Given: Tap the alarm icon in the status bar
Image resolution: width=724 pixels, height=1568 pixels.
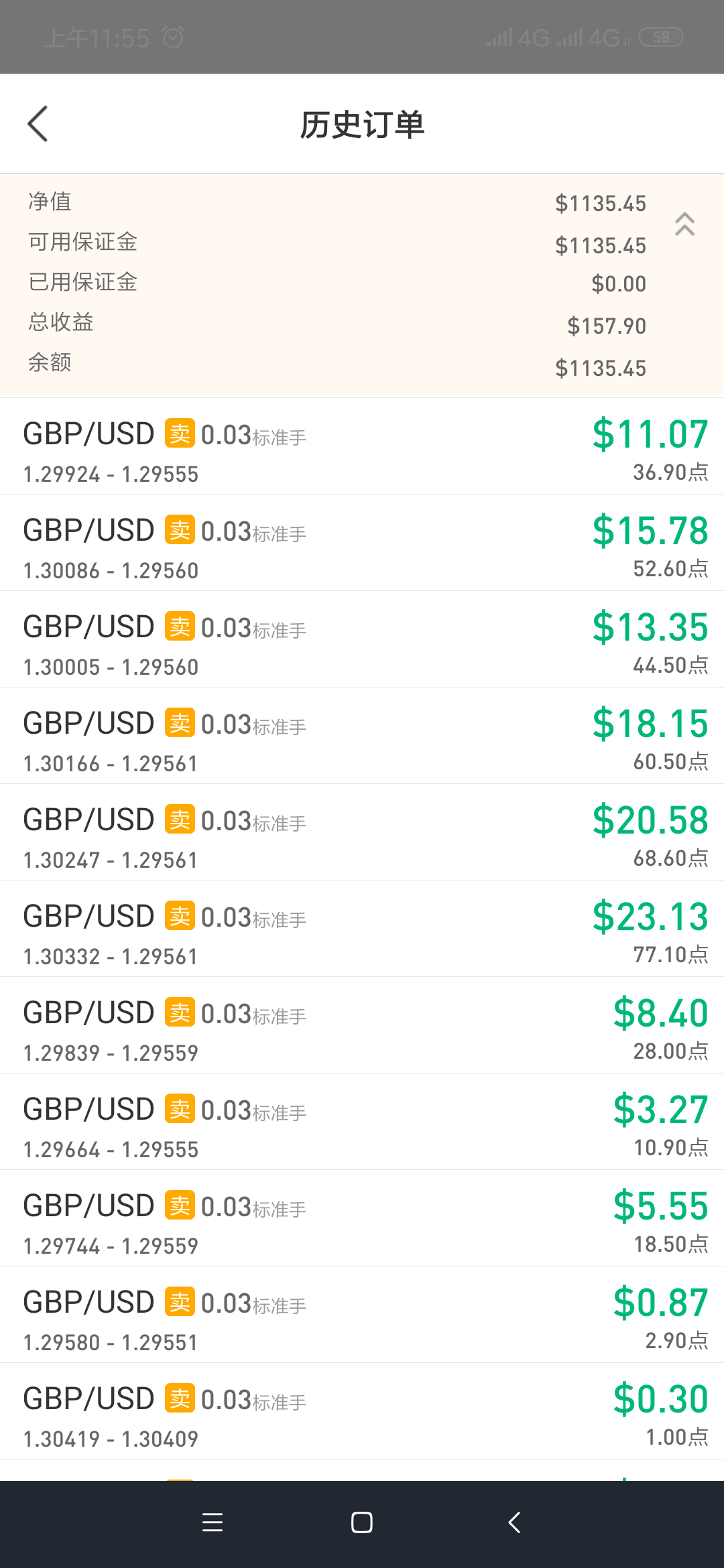Looking at the screenshot, I should tap(173, 38).
